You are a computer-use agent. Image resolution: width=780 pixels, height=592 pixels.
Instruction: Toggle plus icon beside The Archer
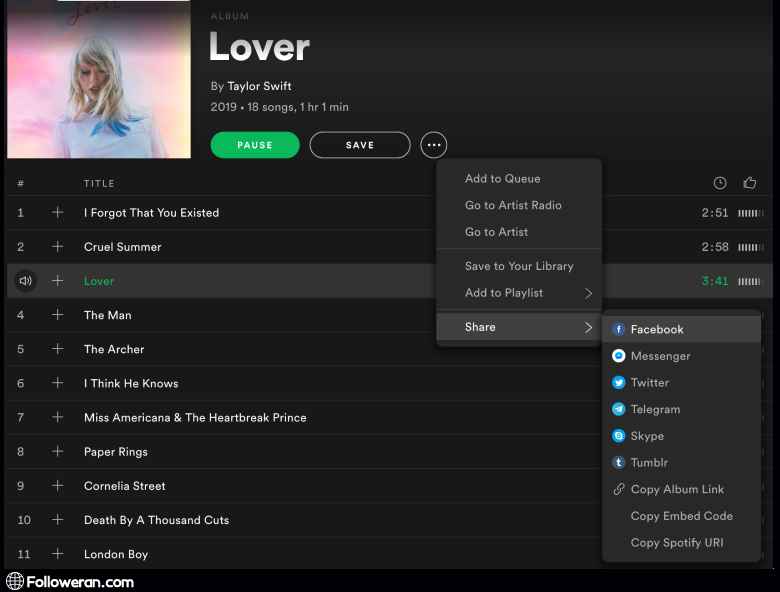57,349
